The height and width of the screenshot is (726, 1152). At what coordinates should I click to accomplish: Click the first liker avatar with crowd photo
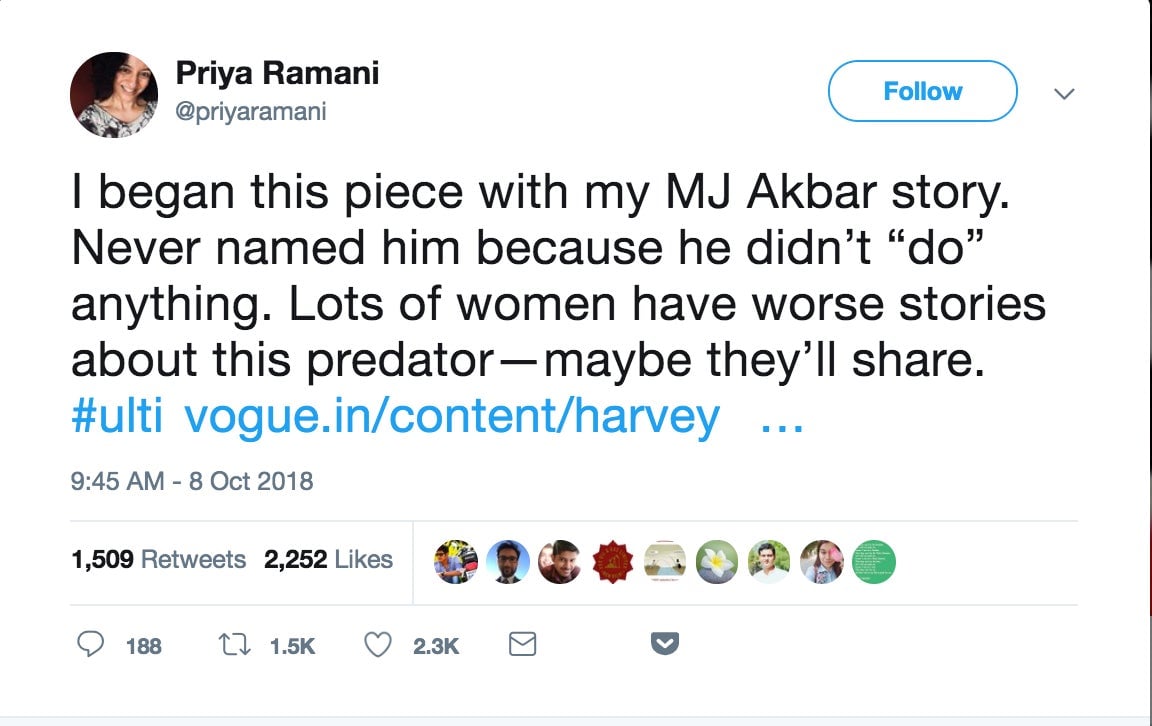click(456, 562)
